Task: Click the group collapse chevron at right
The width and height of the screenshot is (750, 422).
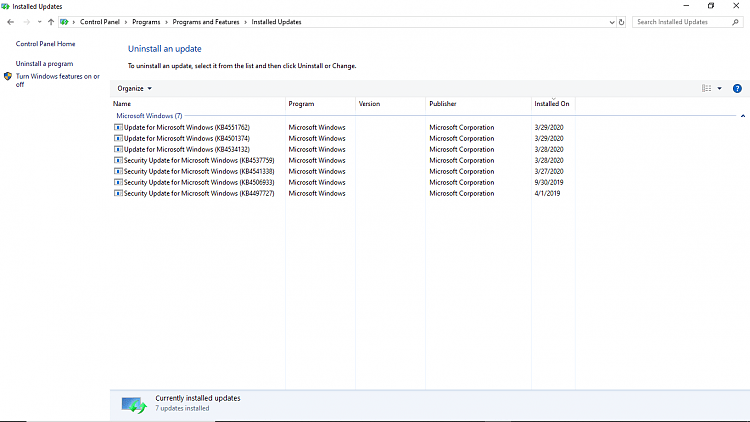Action: point(743,116)
